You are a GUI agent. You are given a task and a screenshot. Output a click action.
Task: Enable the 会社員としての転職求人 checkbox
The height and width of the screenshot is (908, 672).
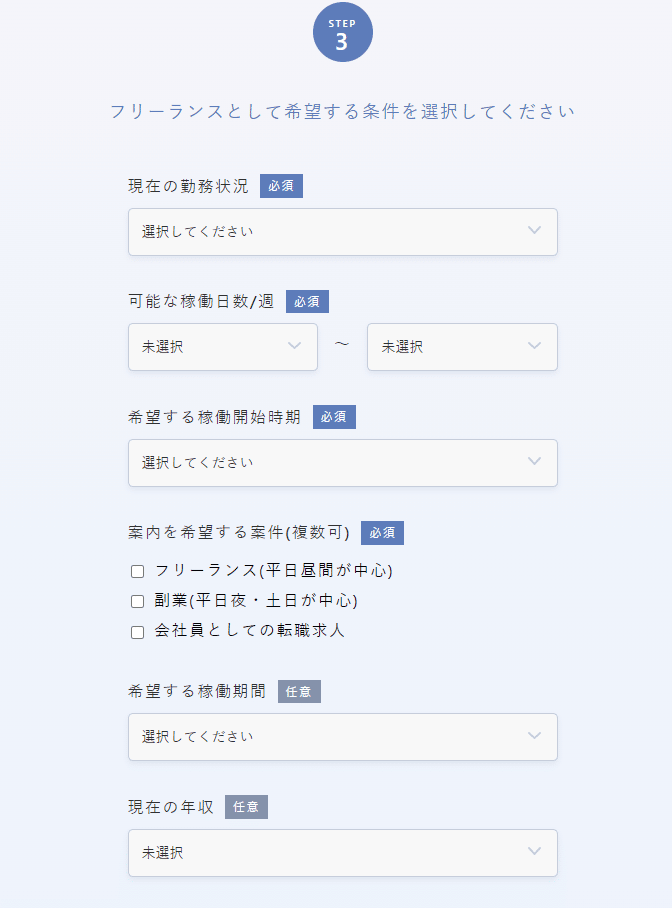(137, 632)
